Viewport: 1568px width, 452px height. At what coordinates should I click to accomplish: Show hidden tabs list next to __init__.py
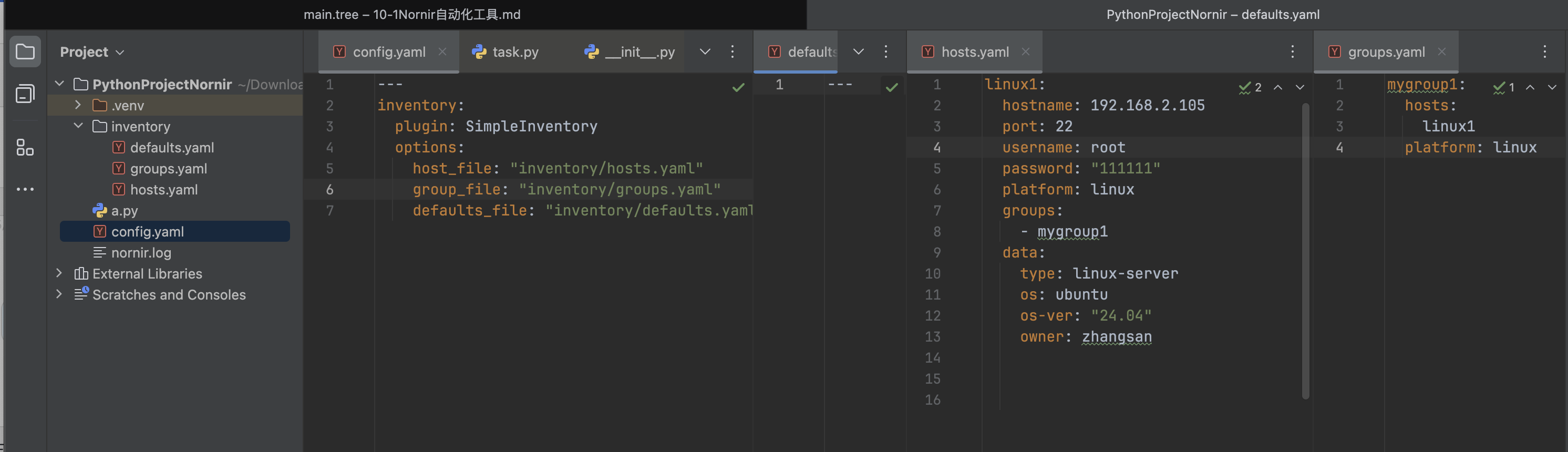click(x=705, y=52)
